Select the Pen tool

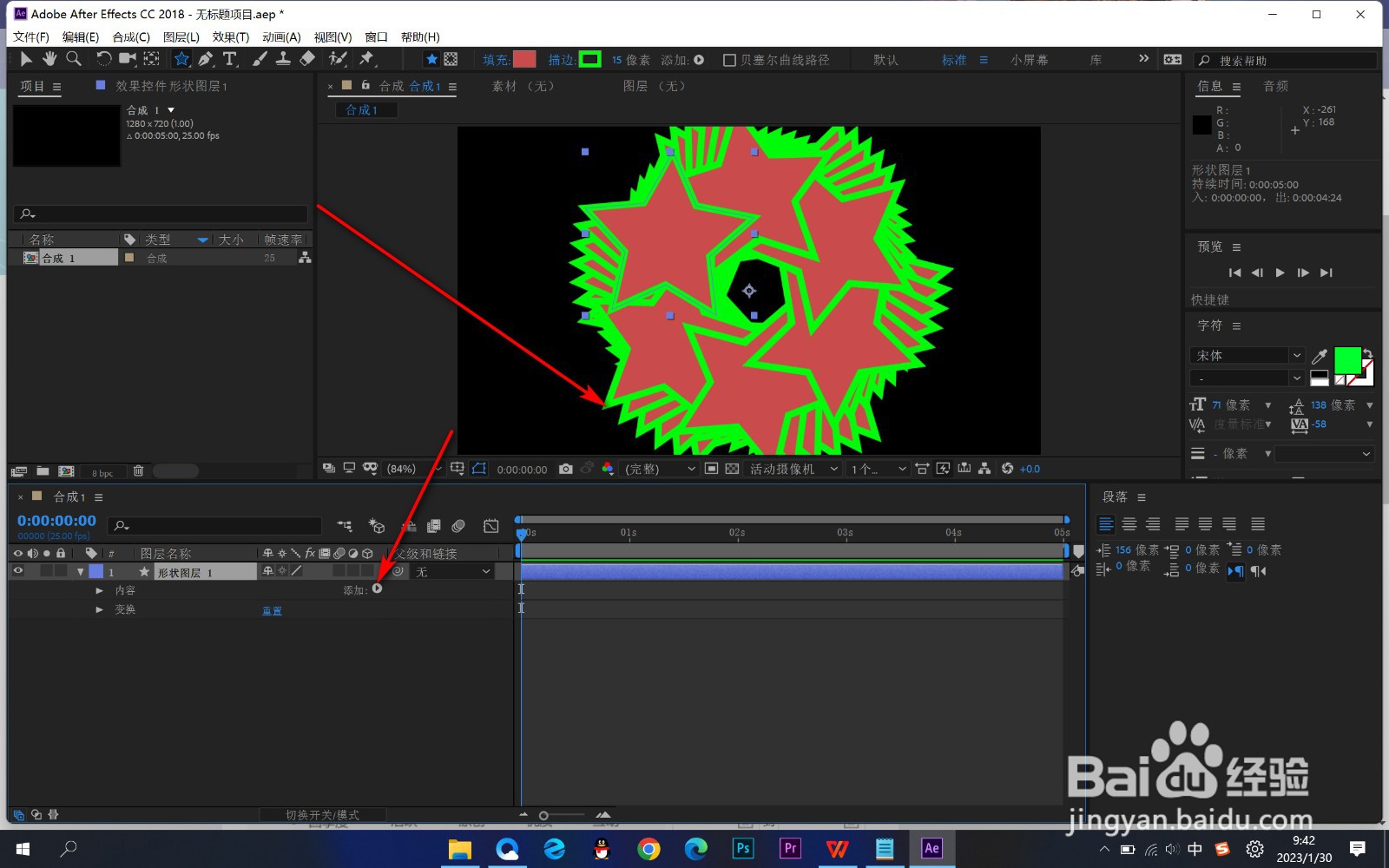click(206, 59)
